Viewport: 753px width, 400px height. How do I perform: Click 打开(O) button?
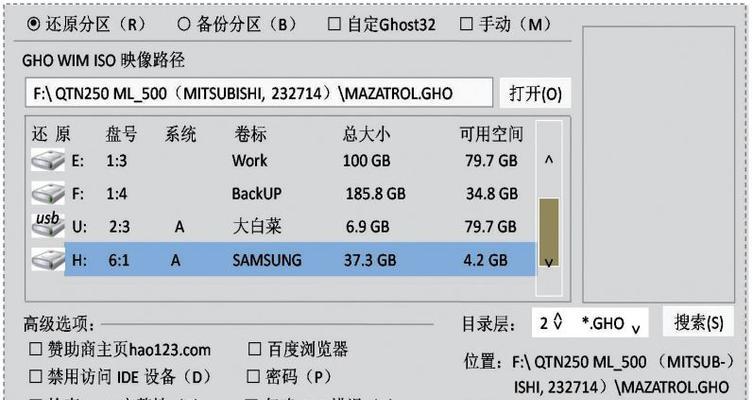point(535,94)
